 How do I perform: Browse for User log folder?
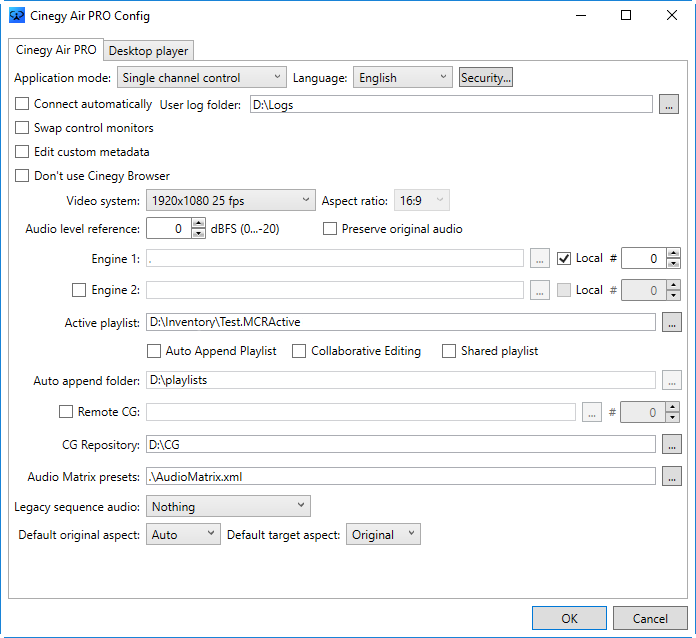point(668,104)
